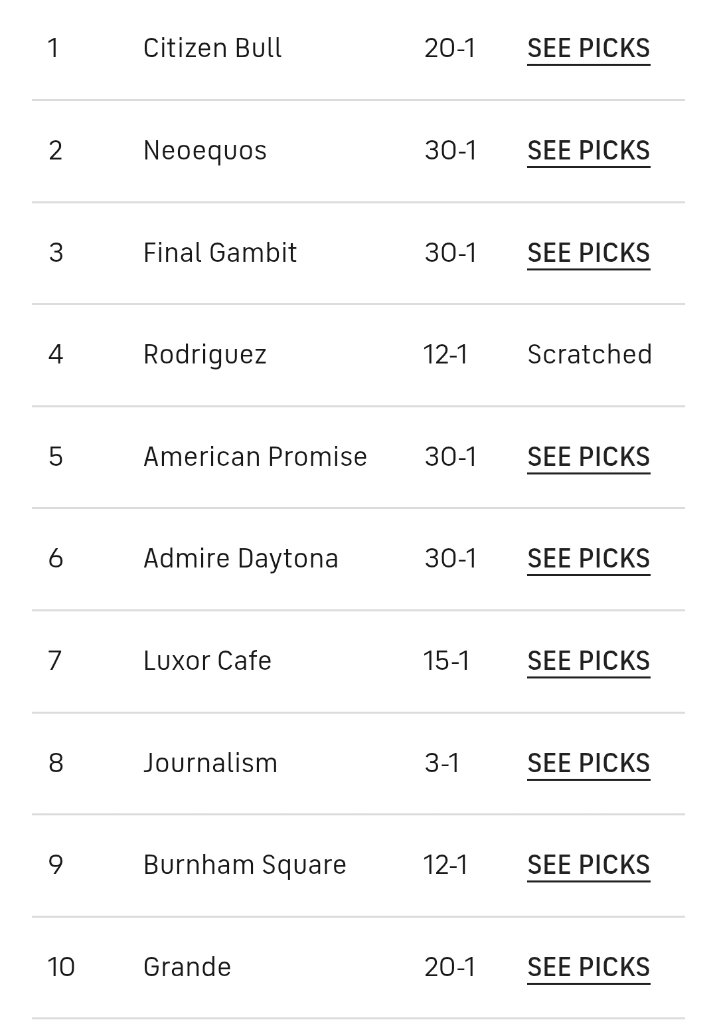Screen dimensions: 717x1024
Task: View picks for Grande
Action: [x=588, y=966]
